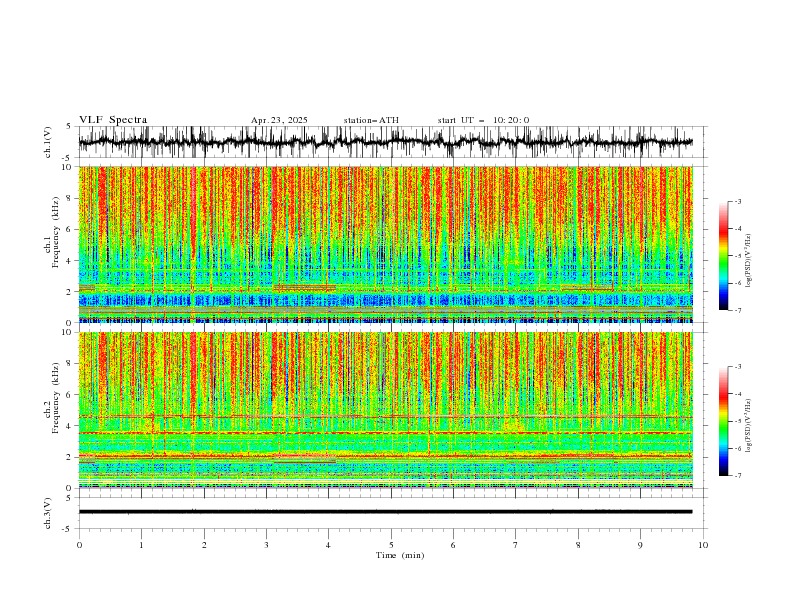The height and width of the screenshot is (612, 792).
Task: Click the ch.1 spectrogram color bar
Action: click(723, 256)
